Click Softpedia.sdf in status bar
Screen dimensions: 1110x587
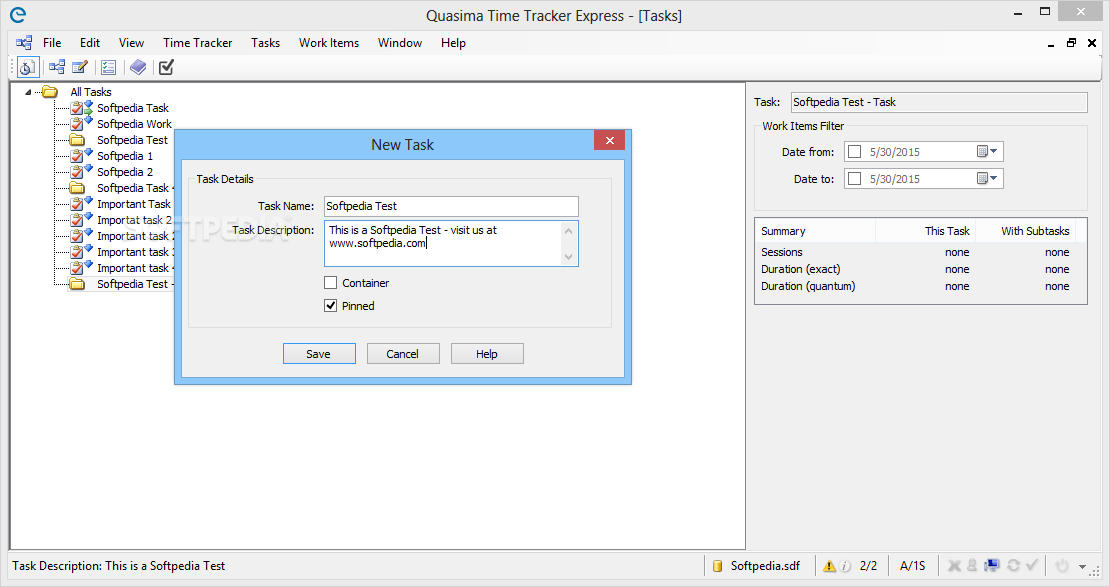[x=765, y=566]
